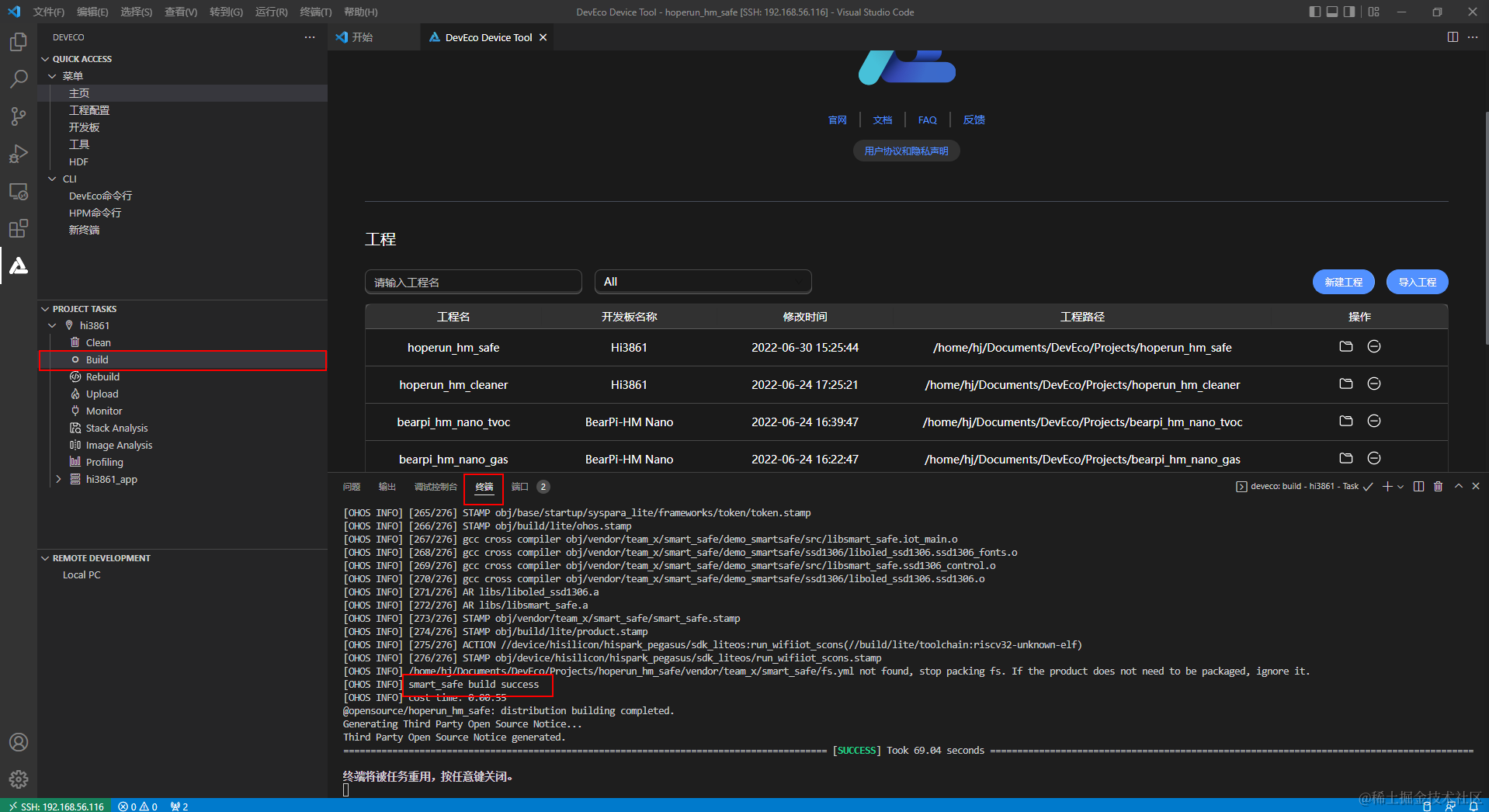Screen dimensions: 1489x812
Task: Collapse the hi3861 task group
Action: [52, 326]
